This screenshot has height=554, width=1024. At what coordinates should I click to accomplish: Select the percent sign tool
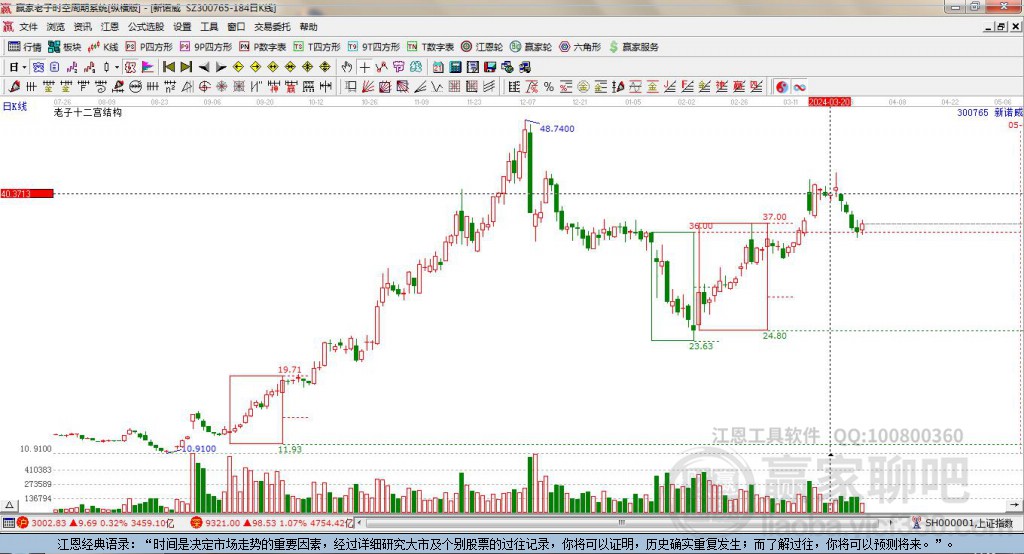coord(549,87)
